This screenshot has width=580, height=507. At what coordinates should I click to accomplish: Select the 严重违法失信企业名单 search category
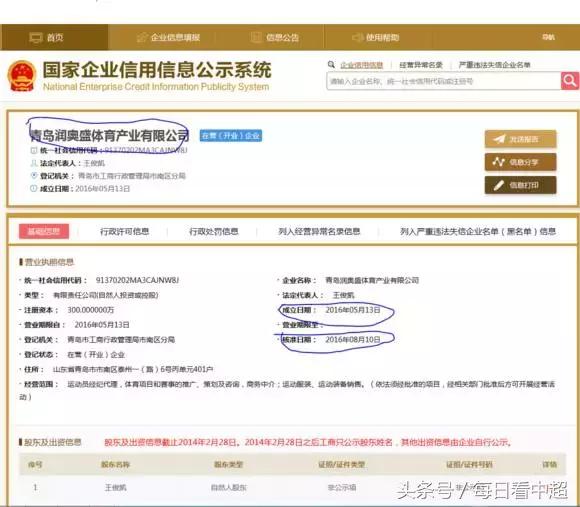(495, 65)
